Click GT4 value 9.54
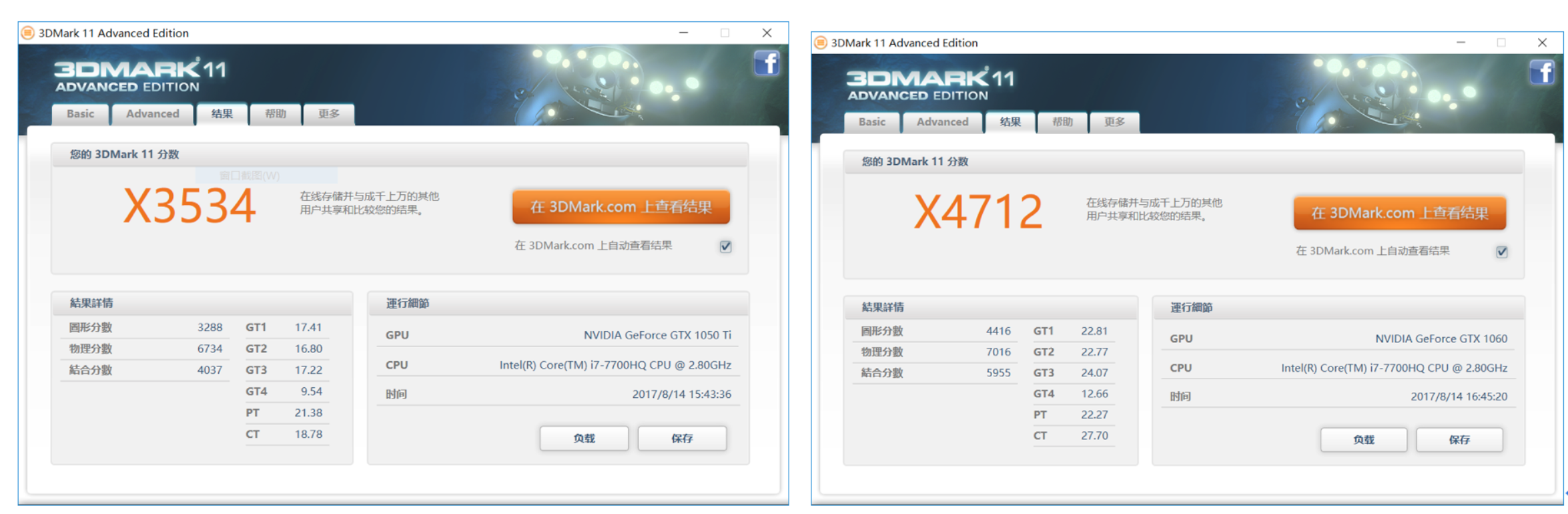 pos(311,392)
